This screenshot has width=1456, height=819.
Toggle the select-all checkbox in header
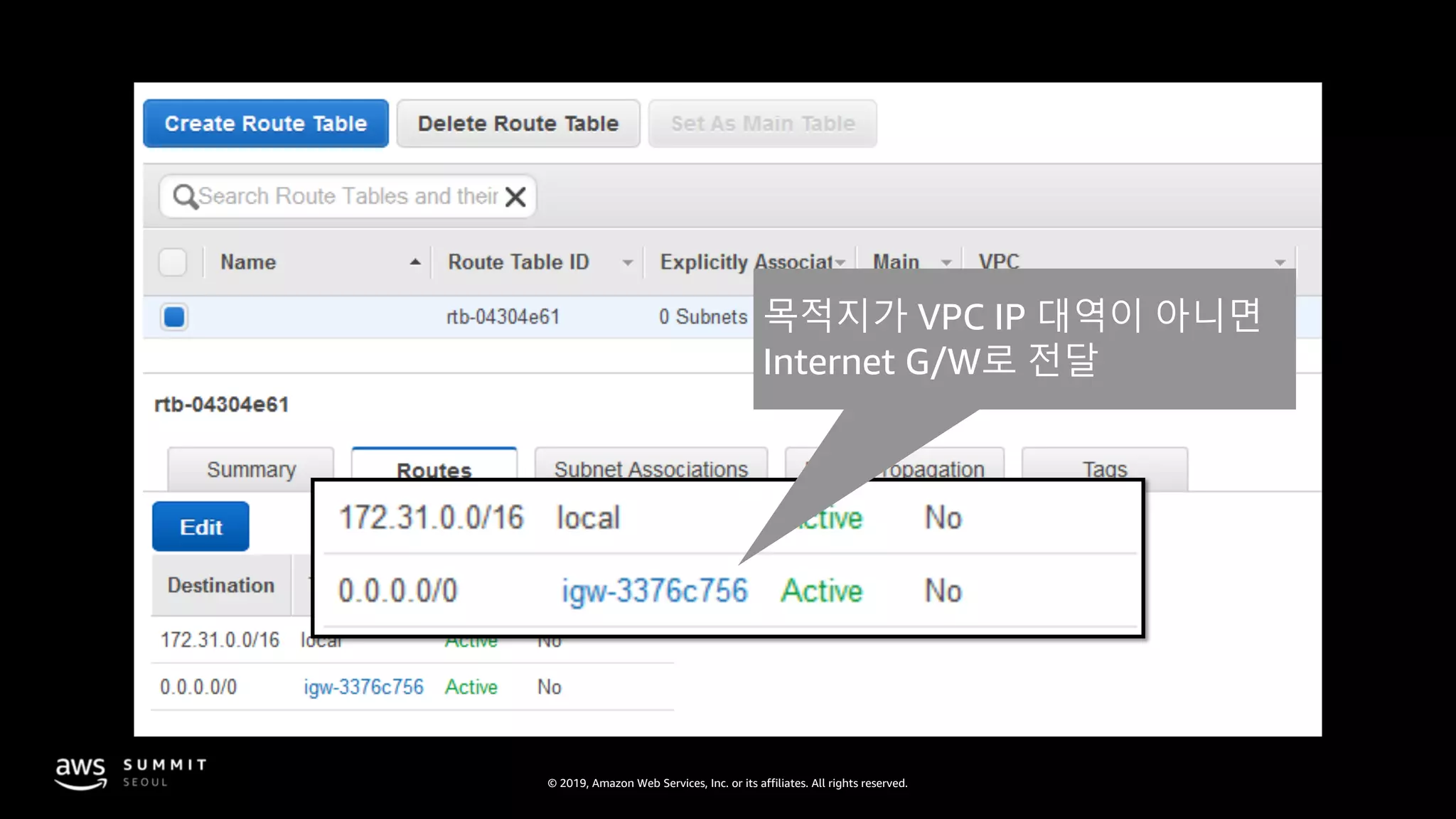point(173,262)
